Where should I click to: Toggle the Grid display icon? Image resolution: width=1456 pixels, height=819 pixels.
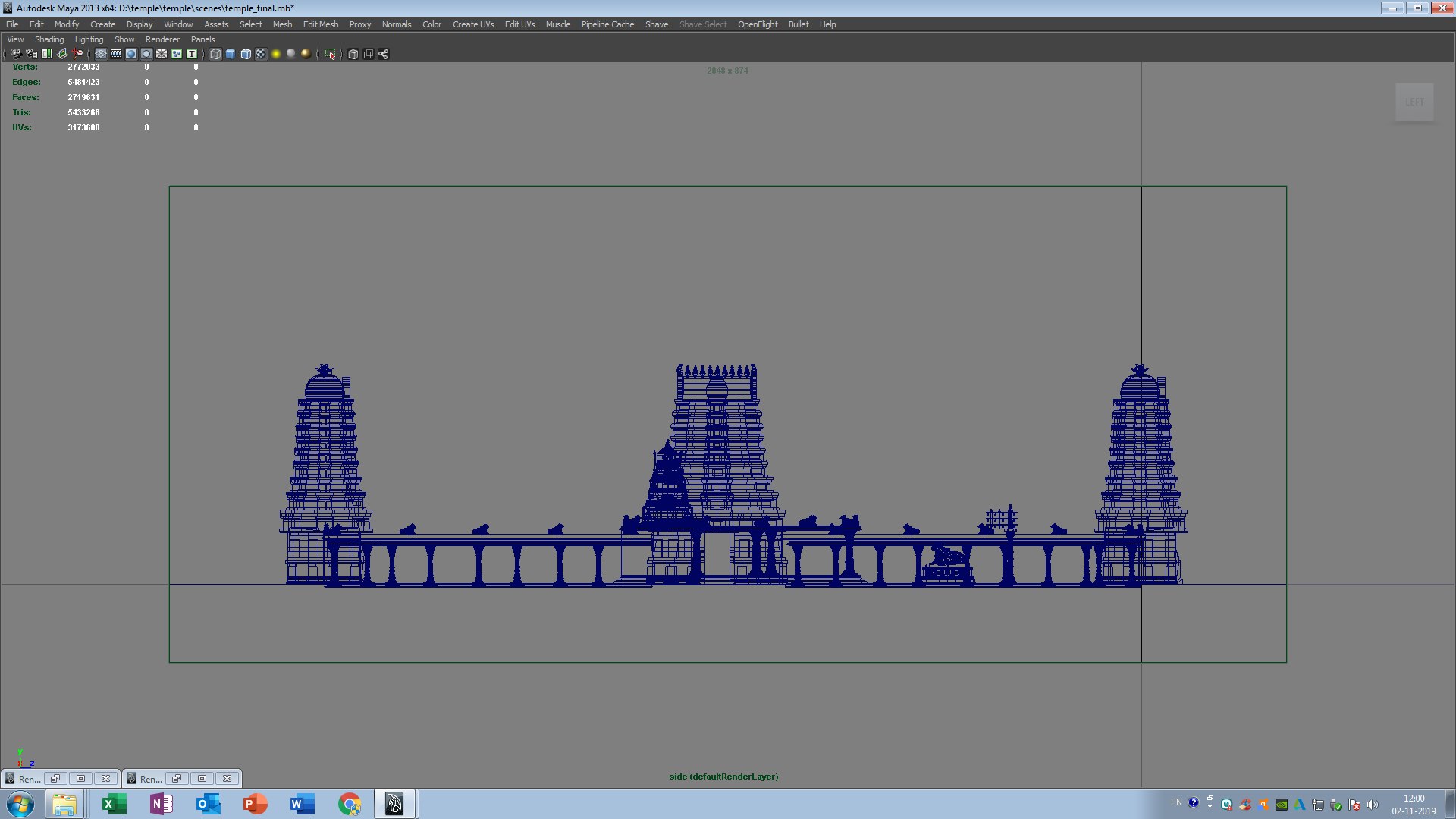101,54
